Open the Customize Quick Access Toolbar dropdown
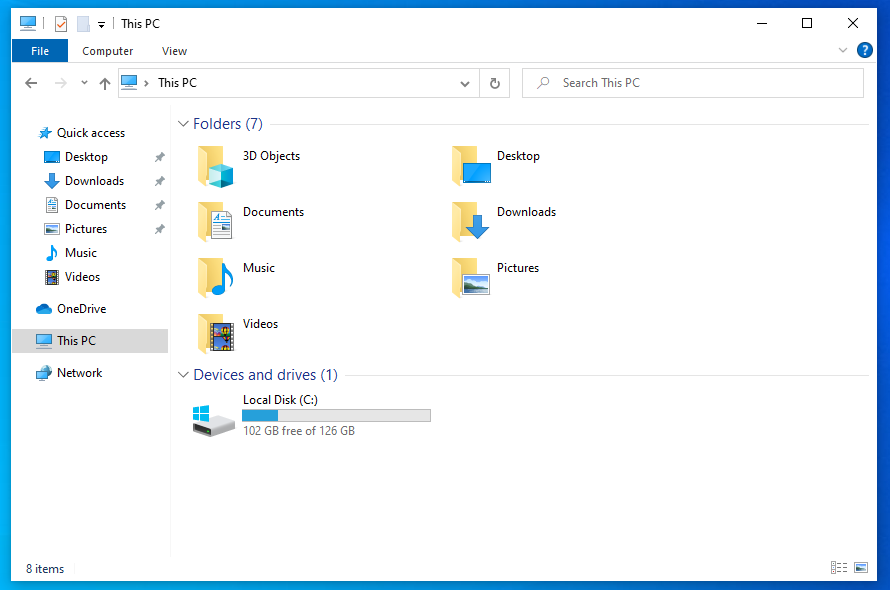 click(x=101, y=24)
